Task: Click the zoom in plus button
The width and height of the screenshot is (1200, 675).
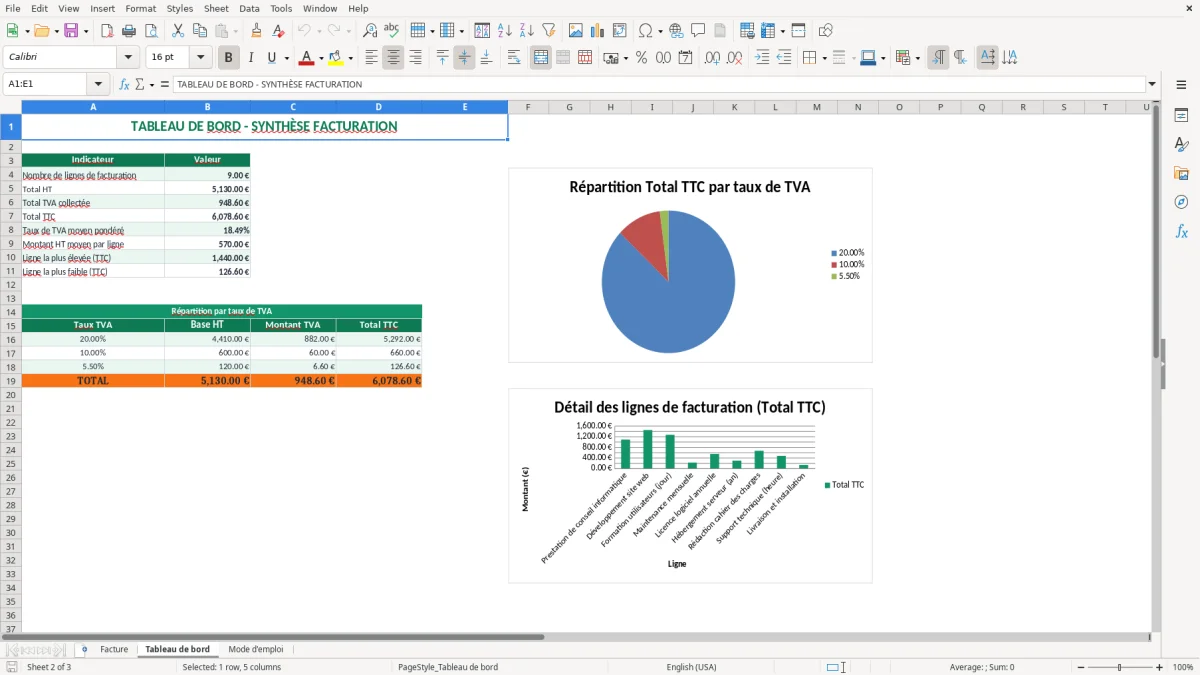Action: coord(1160,667)
